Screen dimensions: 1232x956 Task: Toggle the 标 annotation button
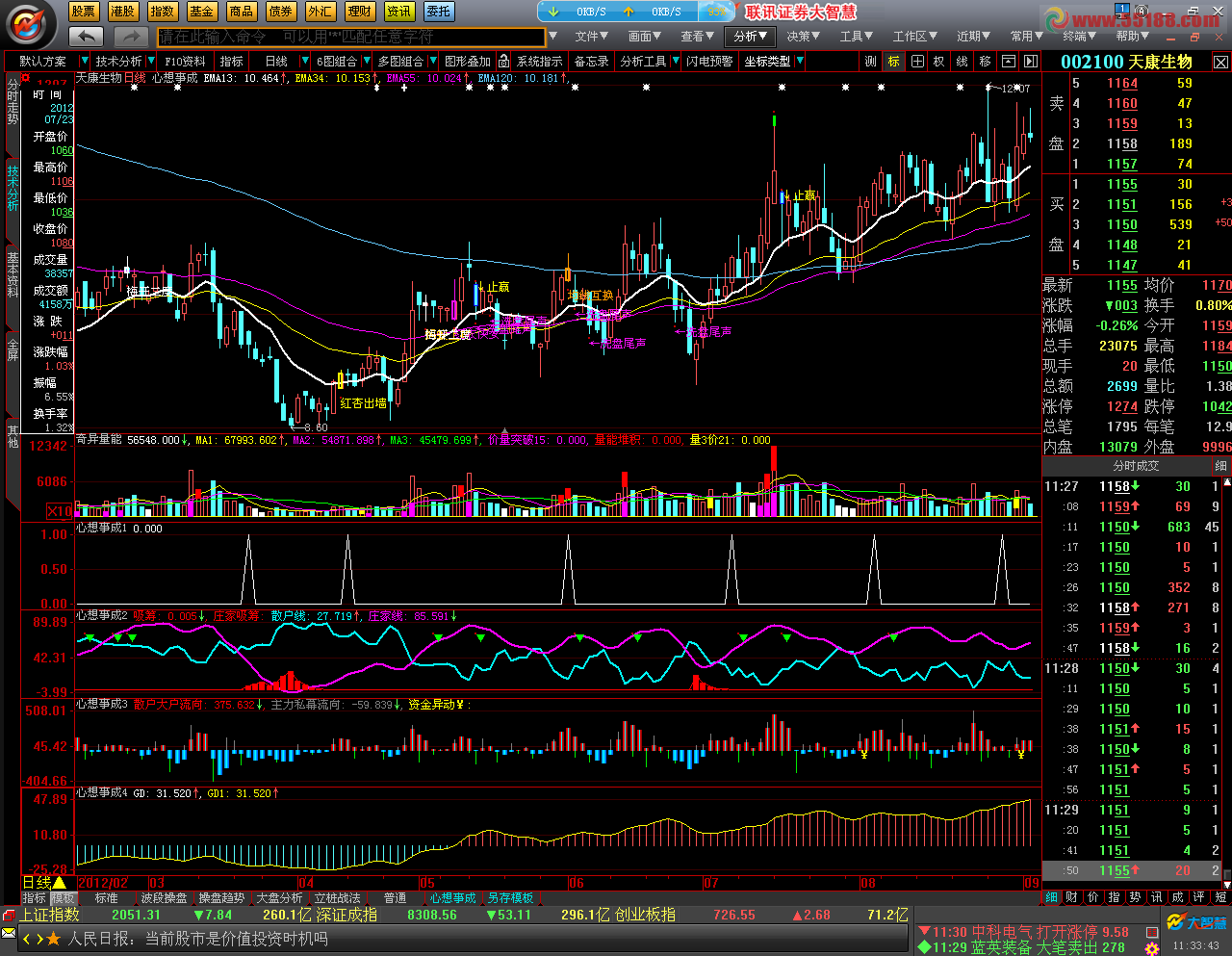pos(894,61)
